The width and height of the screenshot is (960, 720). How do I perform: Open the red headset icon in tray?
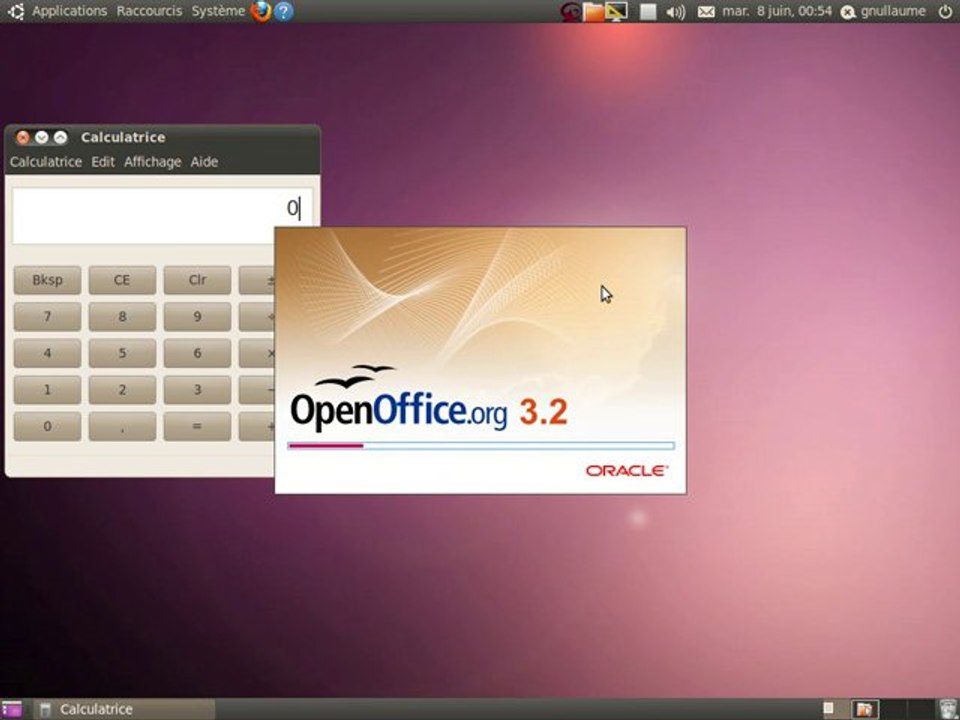[x=571, y=12]
